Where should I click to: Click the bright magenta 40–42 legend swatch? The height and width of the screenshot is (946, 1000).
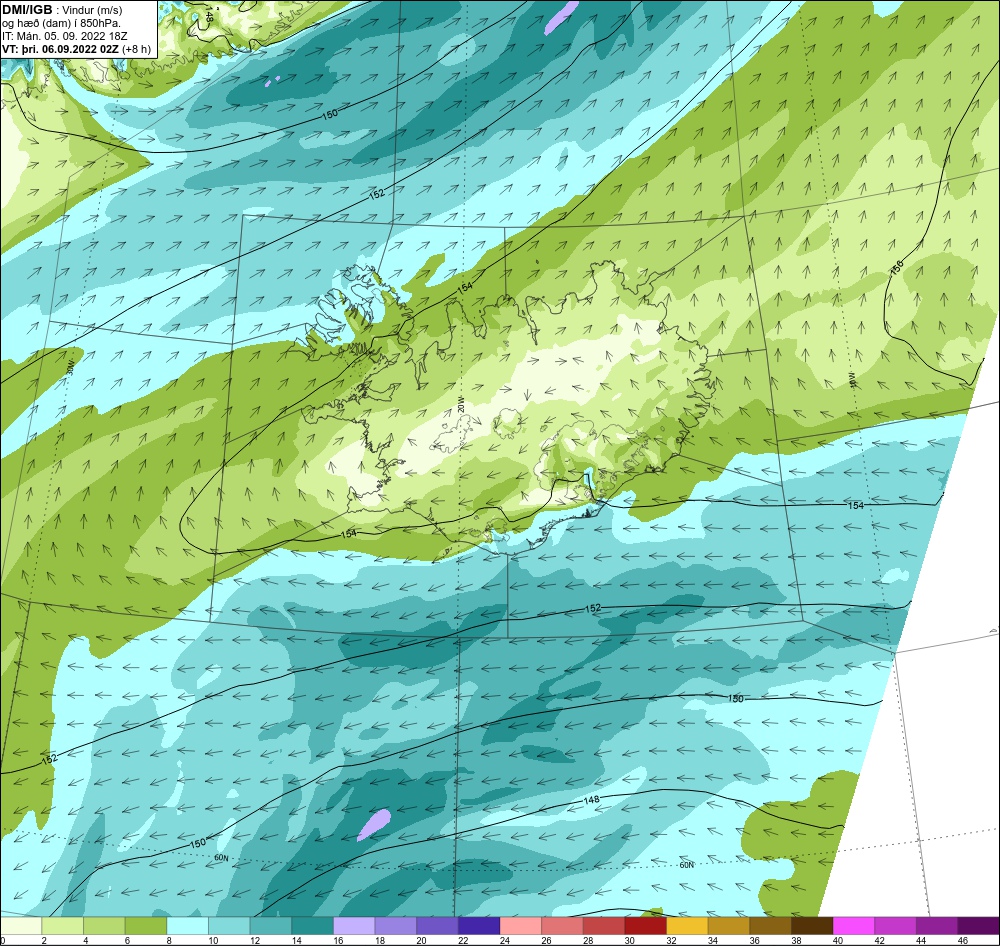(x=854, y=926)
